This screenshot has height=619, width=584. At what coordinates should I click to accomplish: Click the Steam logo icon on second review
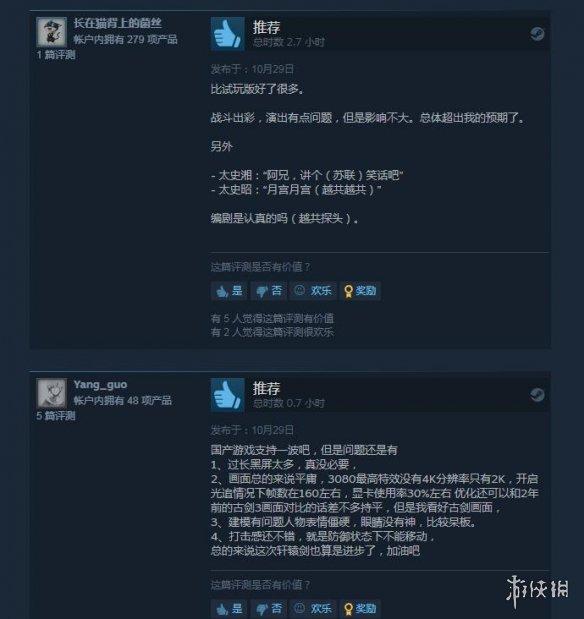537,395
